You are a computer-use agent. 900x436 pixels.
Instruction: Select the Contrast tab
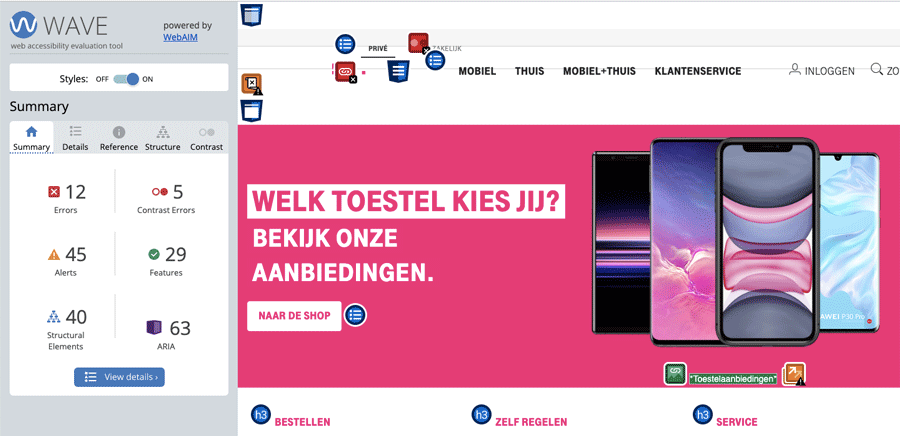(x=206, y=138)
